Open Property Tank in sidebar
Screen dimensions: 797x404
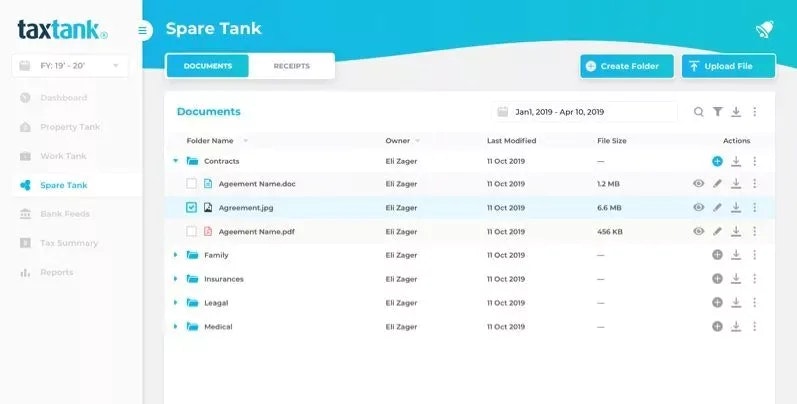tap(70, 127)
